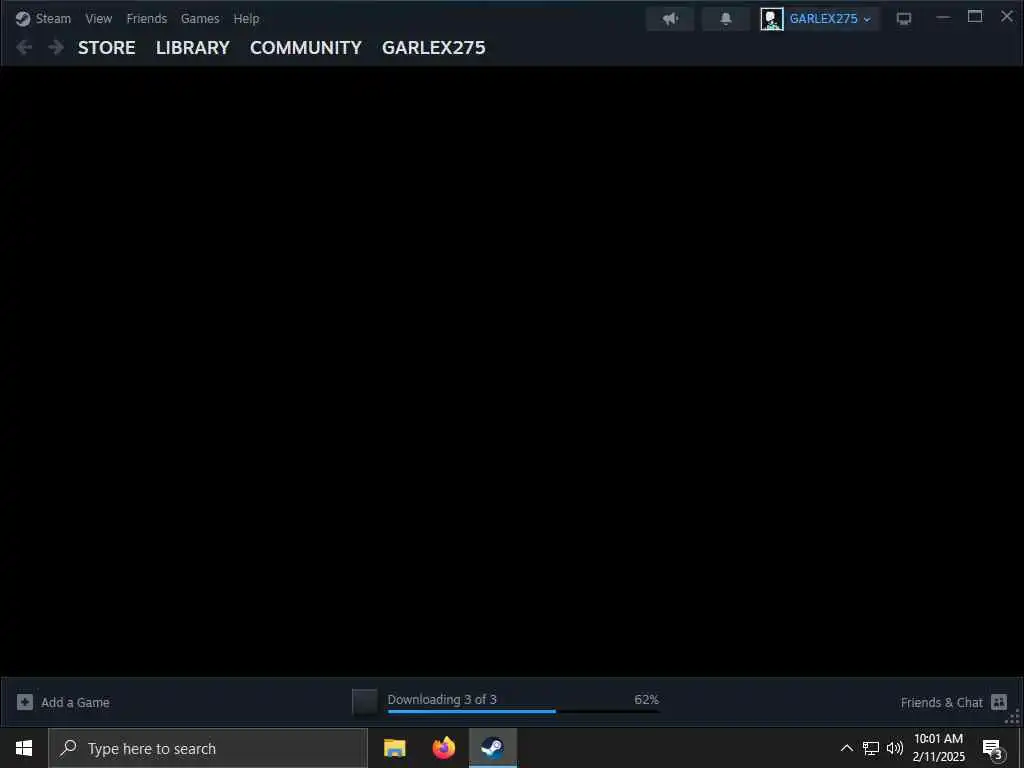
Task: Go back with the left arrow
Action: (24, 47)
